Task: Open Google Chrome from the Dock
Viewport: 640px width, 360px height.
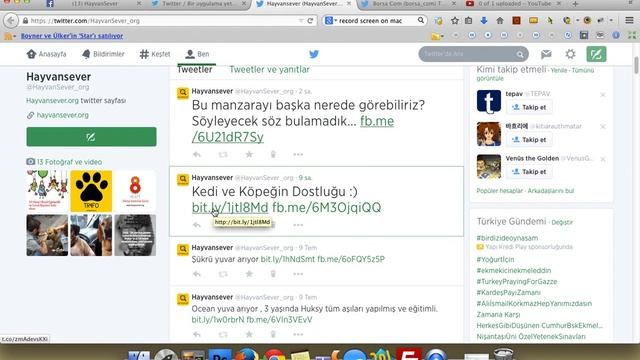Action: [274, 355]
